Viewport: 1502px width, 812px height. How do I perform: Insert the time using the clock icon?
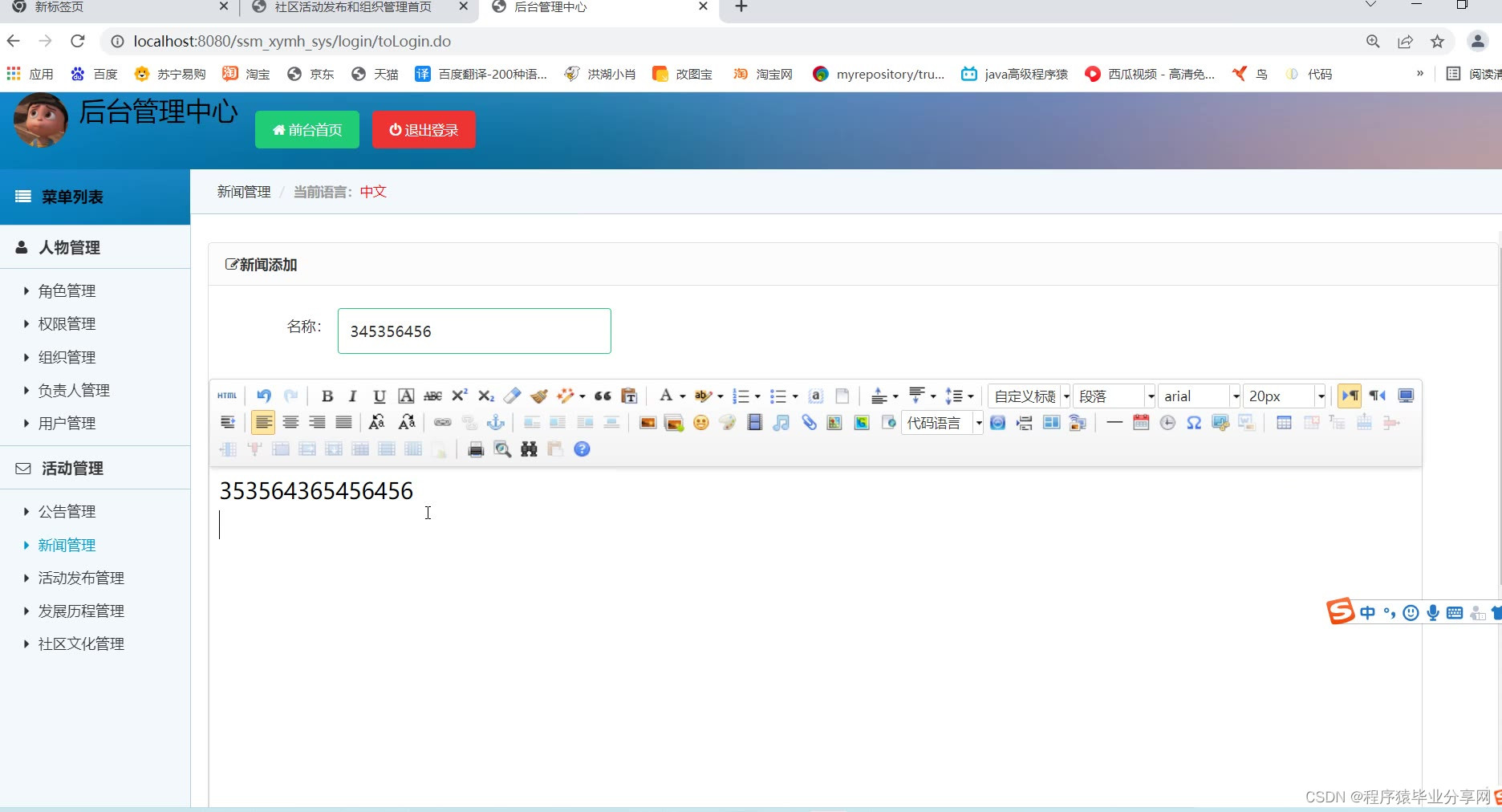1167,423
